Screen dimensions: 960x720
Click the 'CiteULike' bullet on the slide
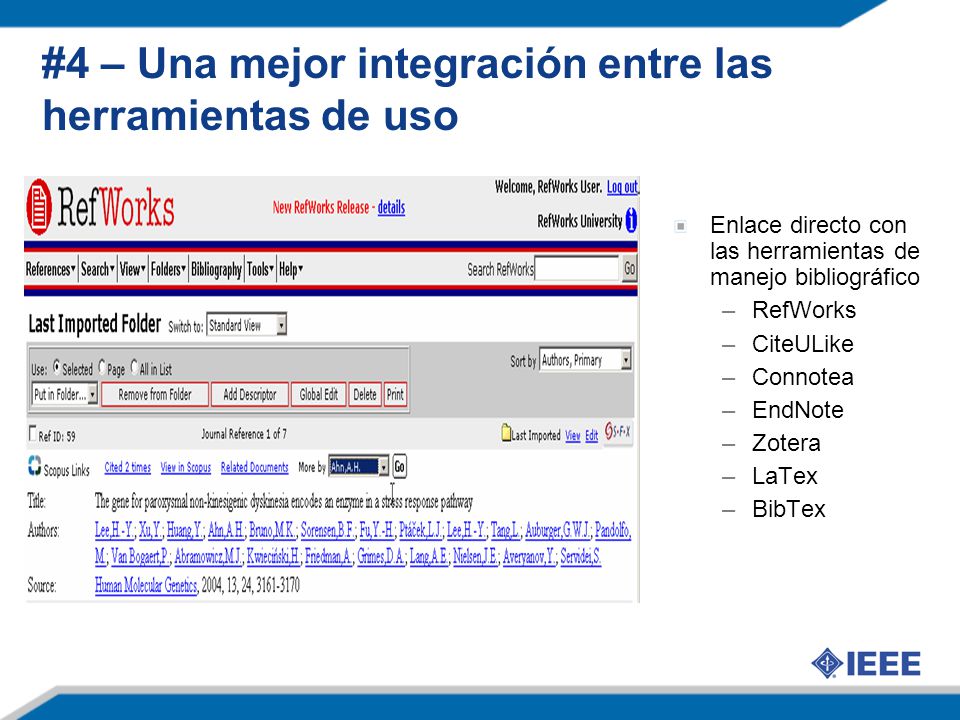tap(803, 344)
